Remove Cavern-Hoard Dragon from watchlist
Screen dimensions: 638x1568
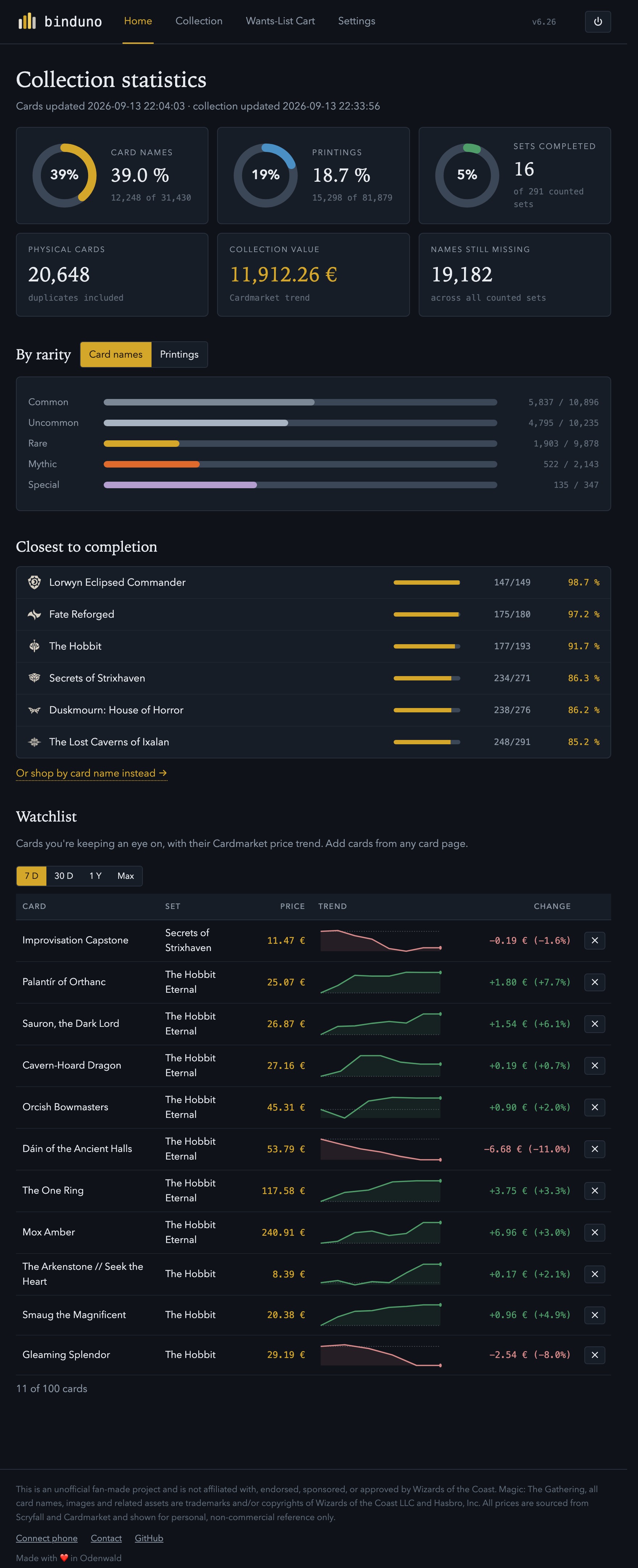(x=595, y=1065)
